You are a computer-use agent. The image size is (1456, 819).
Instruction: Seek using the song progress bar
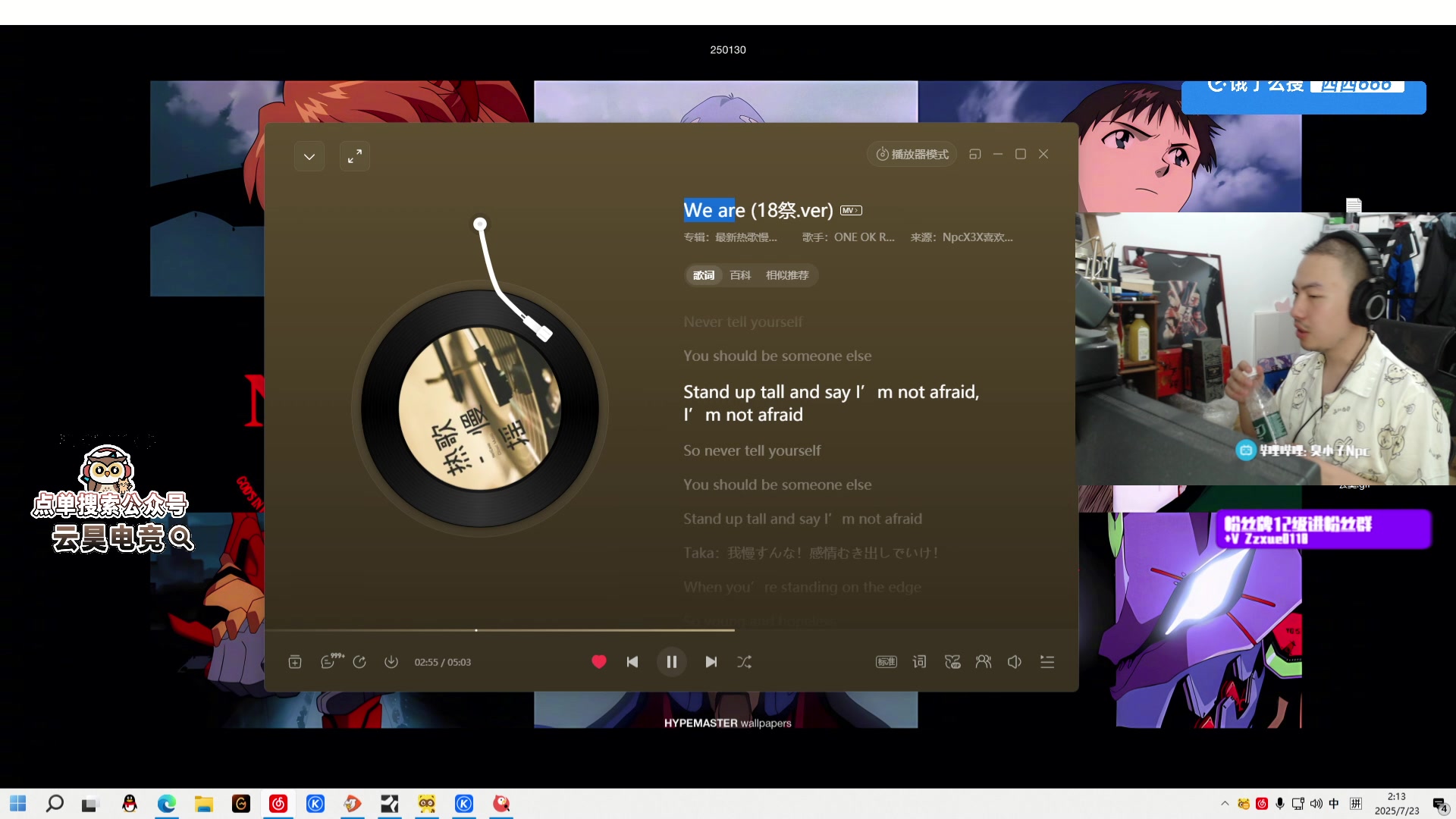click(x=671, y=630)
